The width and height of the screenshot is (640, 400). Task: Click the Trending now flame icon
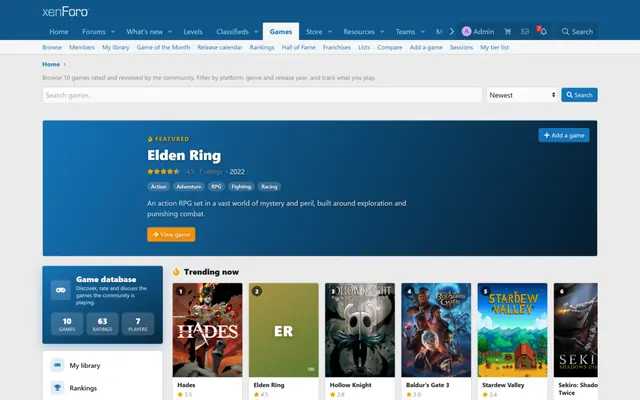click(176, 272)
